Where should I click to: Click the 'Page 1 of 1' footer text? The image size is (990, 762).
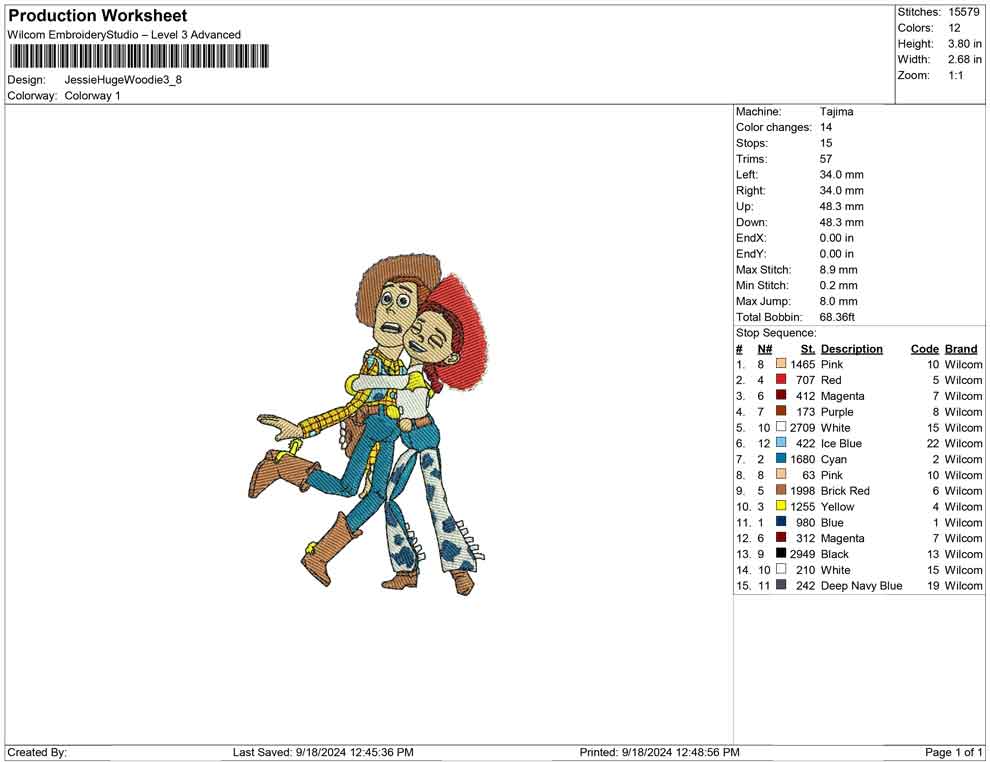click(953, 752)
